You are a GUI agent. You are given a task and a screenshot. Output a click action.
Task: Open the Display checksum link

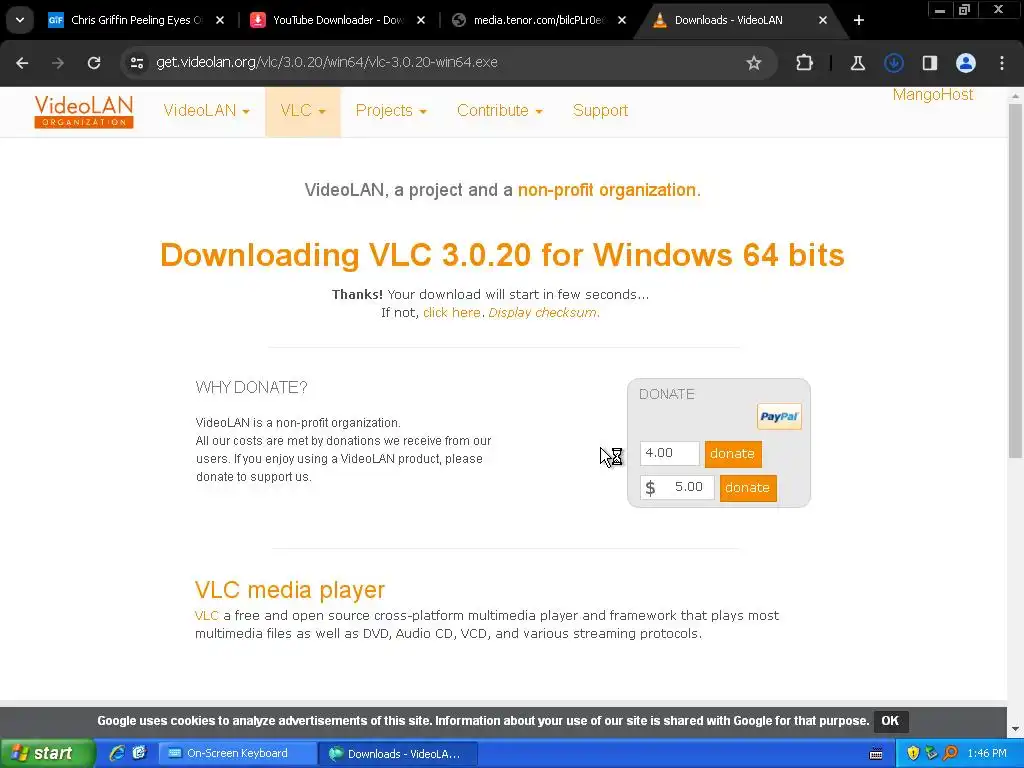pyautogui.click(x=543, y=313)
